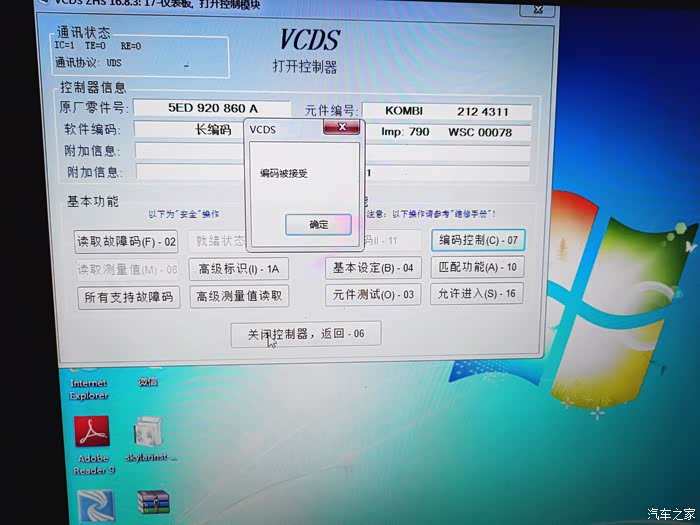Click 确定 in the VCDS dialog
Image resolution: width=700 pixels, height=525 pixels.
[318, 225]
